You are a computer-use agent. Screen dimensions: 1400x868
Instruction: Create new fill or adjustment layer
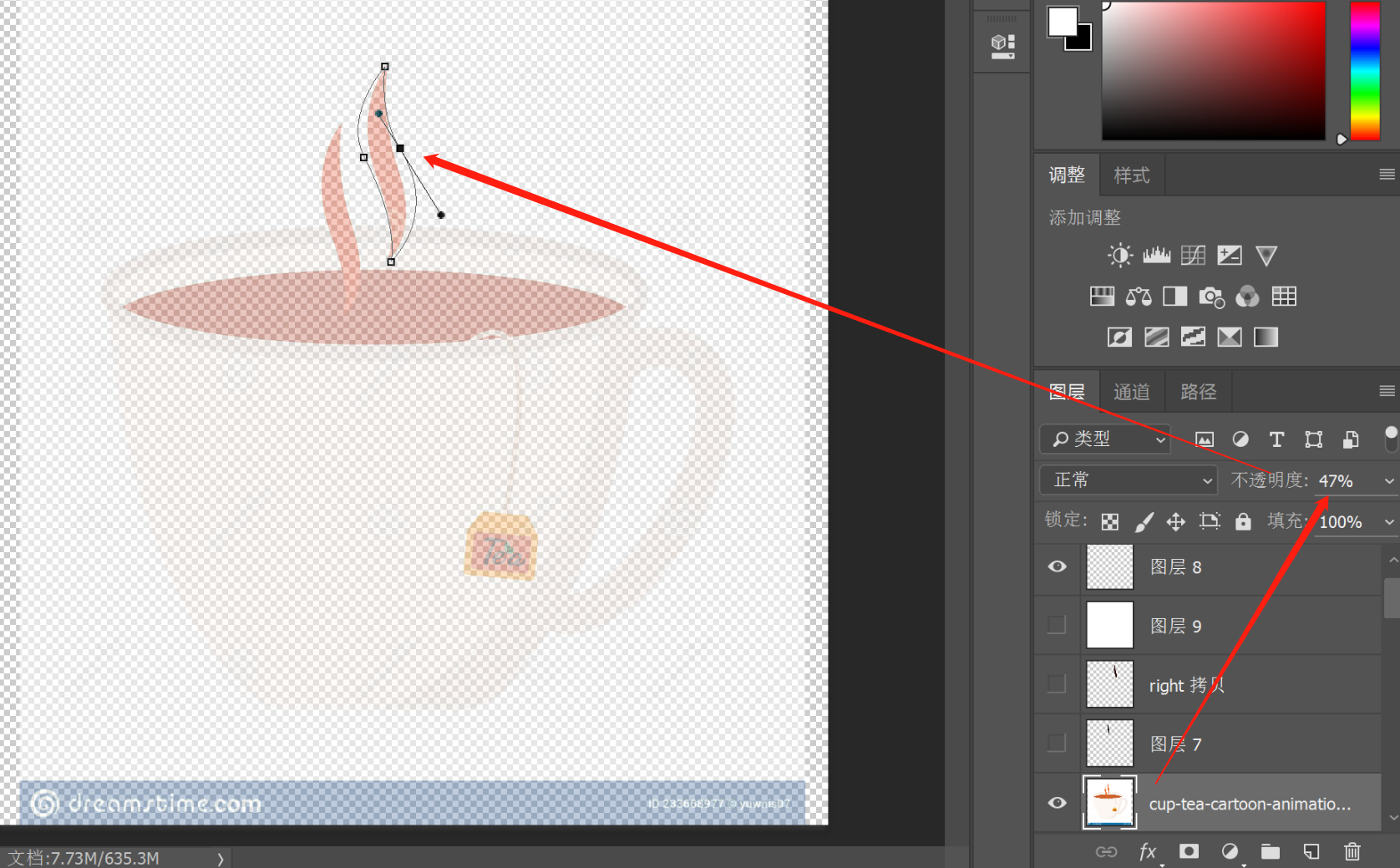1230,851
